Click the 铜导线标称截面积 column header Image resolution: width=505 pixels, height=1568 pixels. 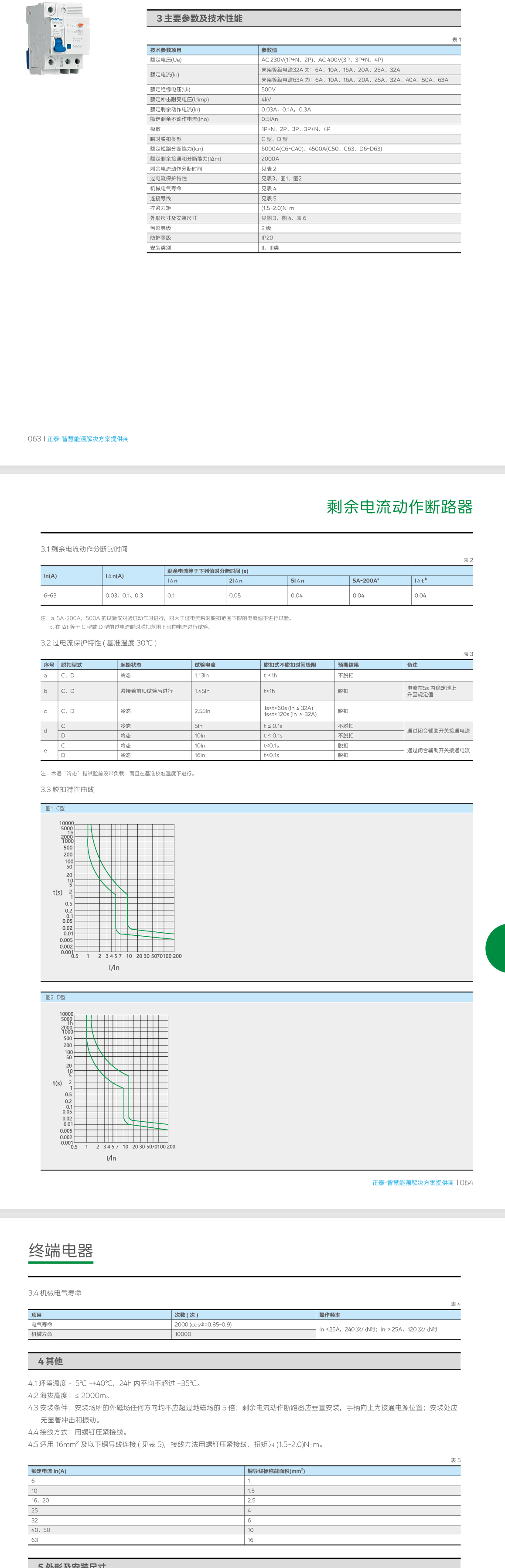(276, 1471)
